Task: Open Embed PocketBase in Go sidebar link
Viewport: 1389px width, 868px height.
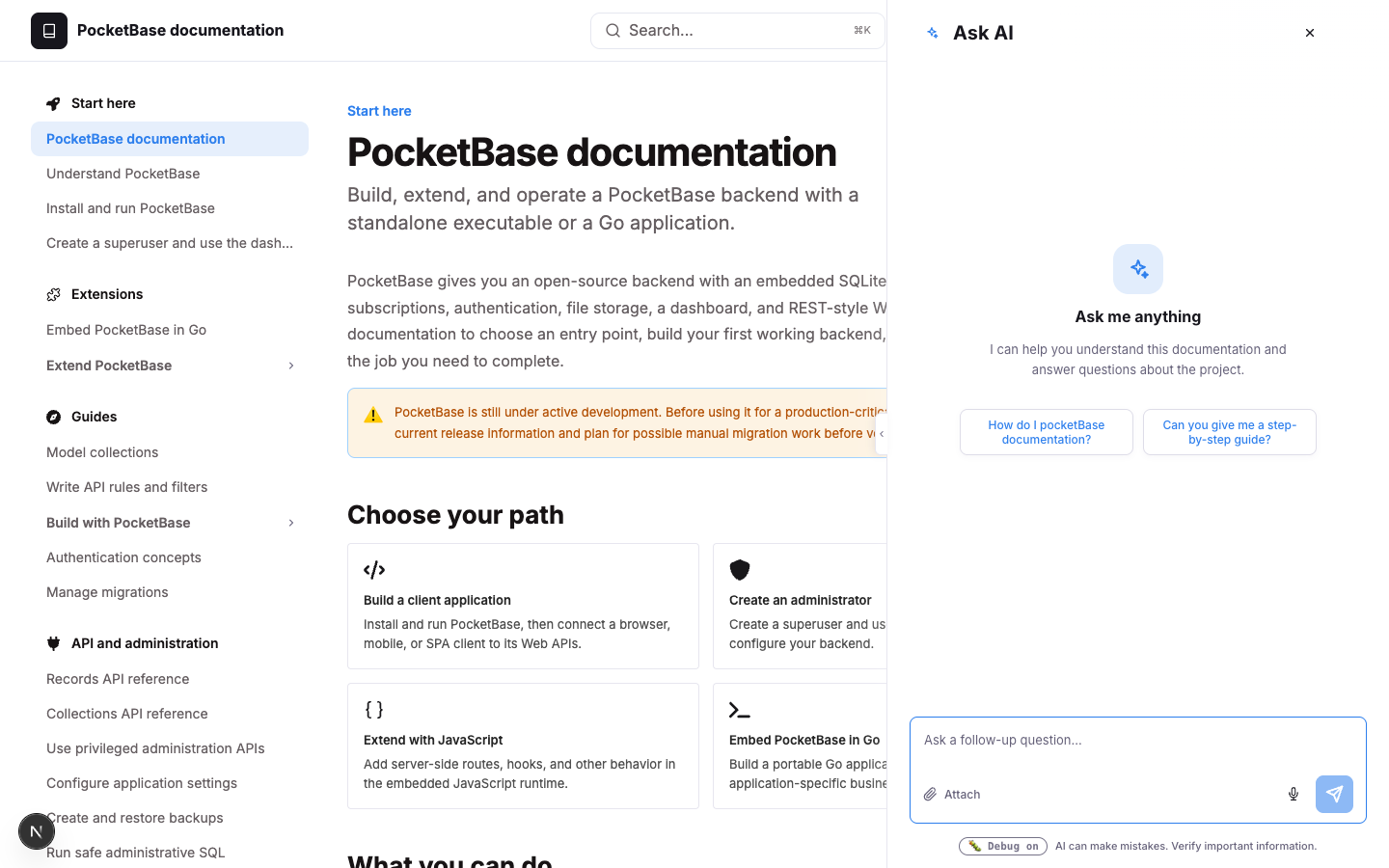Action: 170,330
